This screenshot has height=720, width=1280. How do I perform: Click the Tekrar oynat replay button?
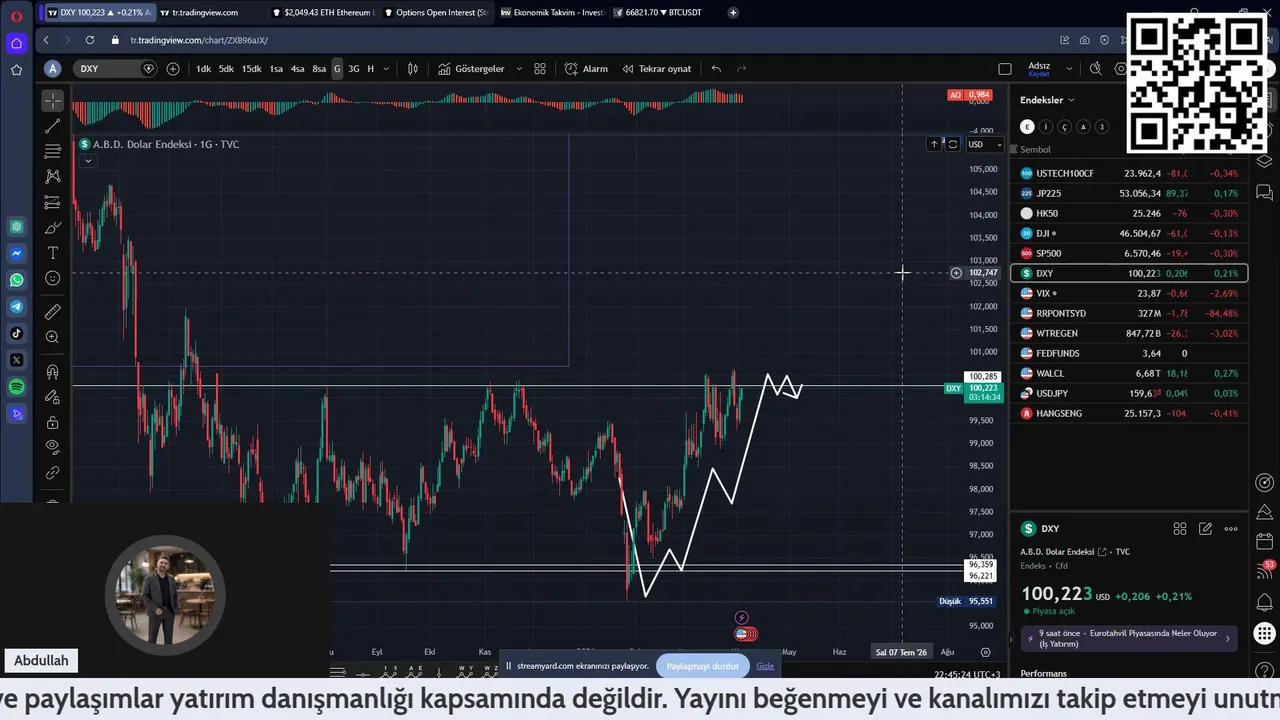coord(657,69)
